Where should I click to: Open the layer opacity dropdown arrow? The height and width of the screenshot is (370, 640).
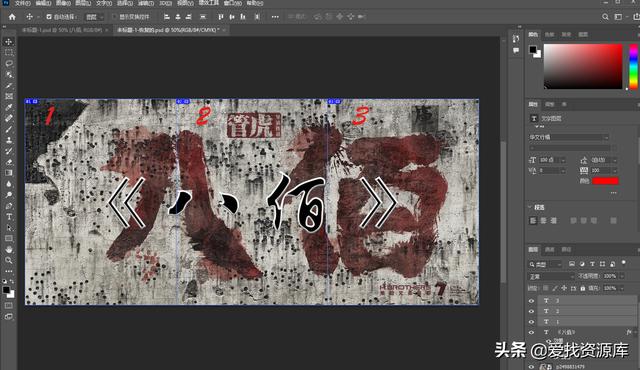point(622,276)
